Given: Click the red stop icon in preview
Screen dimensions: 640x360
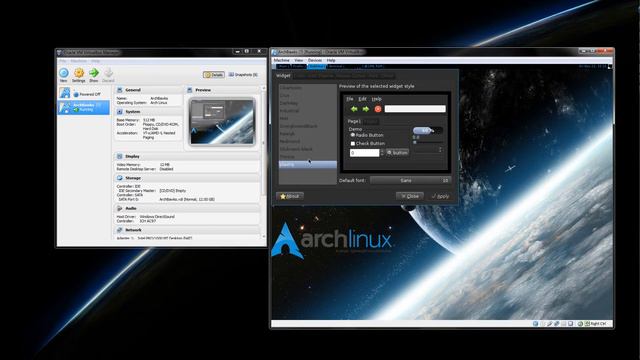Looking at the screenshot, I should (x=378, y=109).
